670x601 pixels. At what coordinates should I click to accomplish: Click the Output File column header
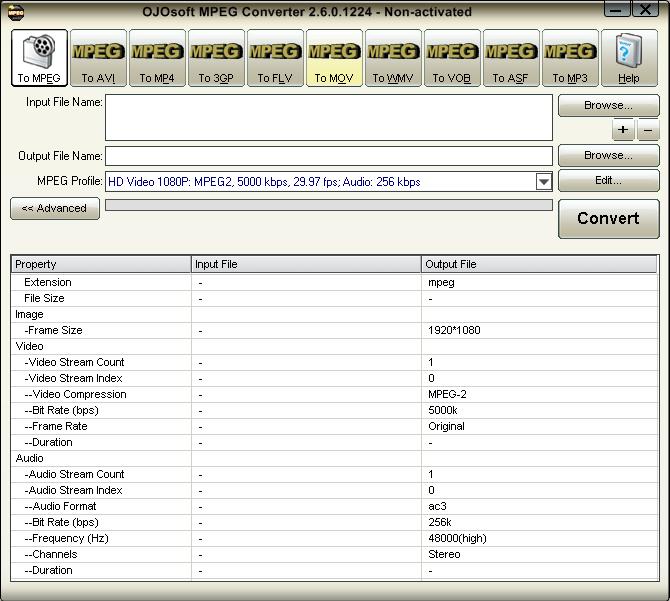[539, 264]
